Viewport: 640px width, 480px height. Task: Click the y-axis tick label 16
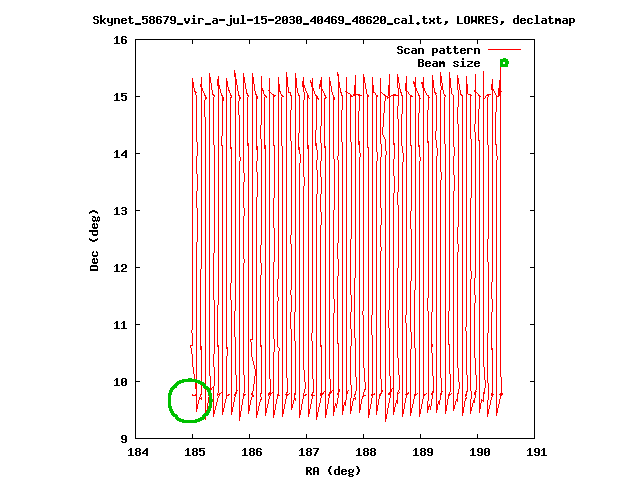120,40
